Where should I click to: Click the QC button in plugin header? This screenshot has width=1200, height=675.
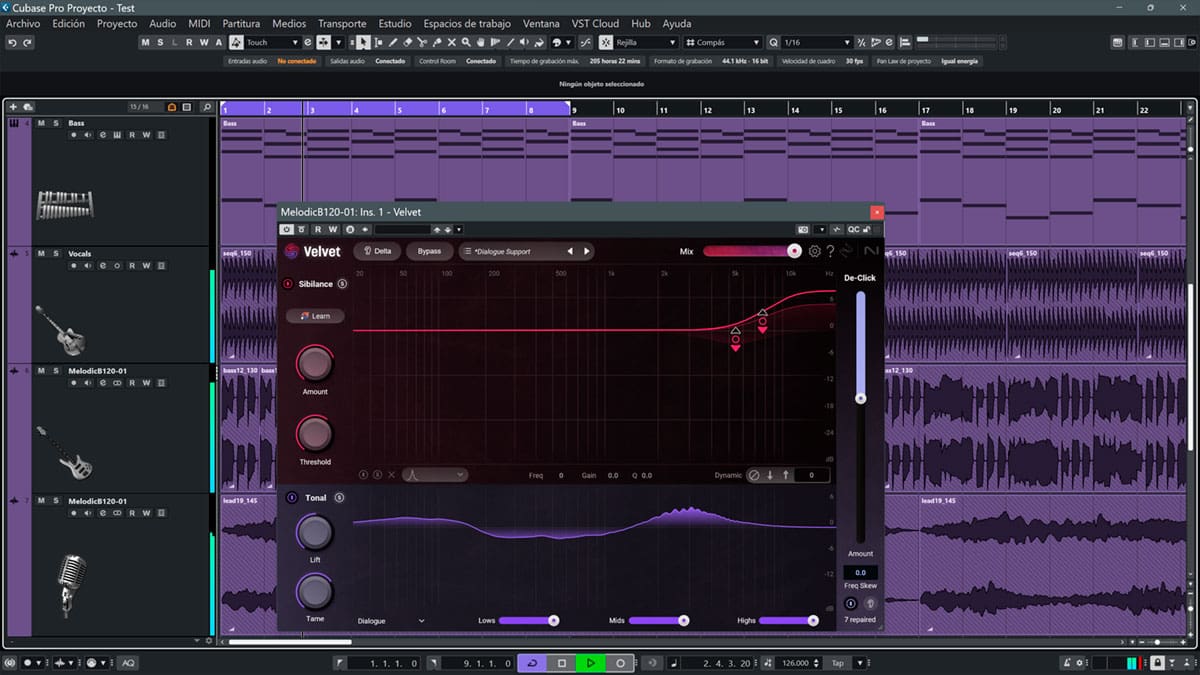[x=853, y=229]
